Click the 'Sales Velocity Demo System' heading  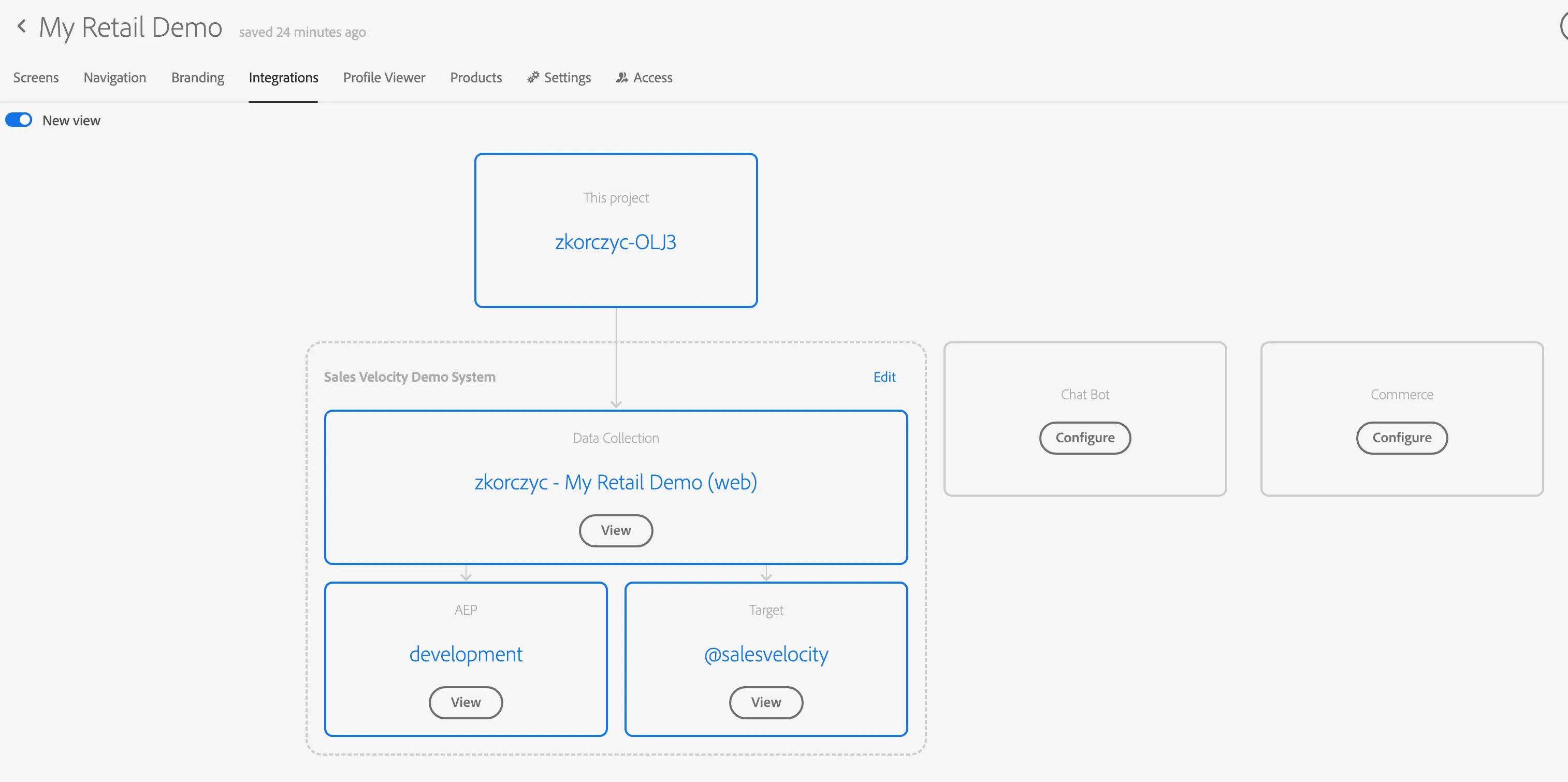(x=410, y=376)
